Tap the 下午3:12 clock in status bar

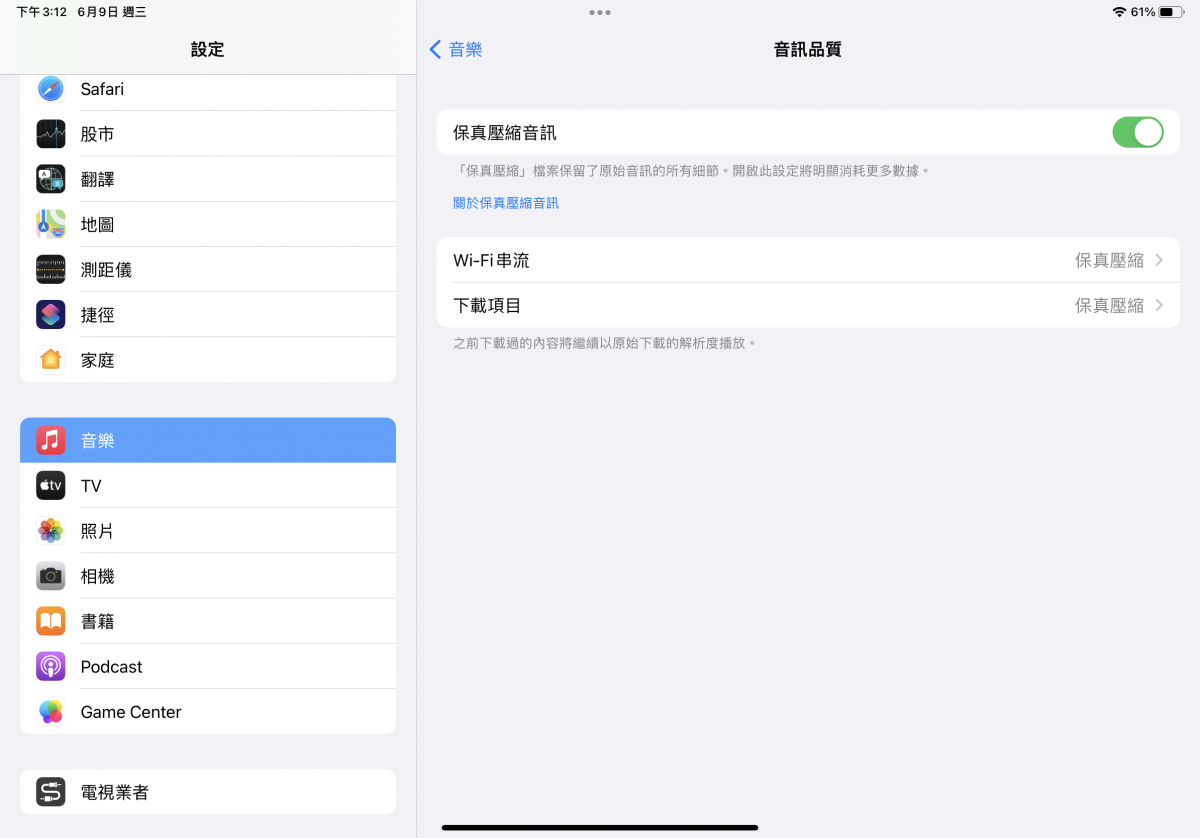(41, 12)
